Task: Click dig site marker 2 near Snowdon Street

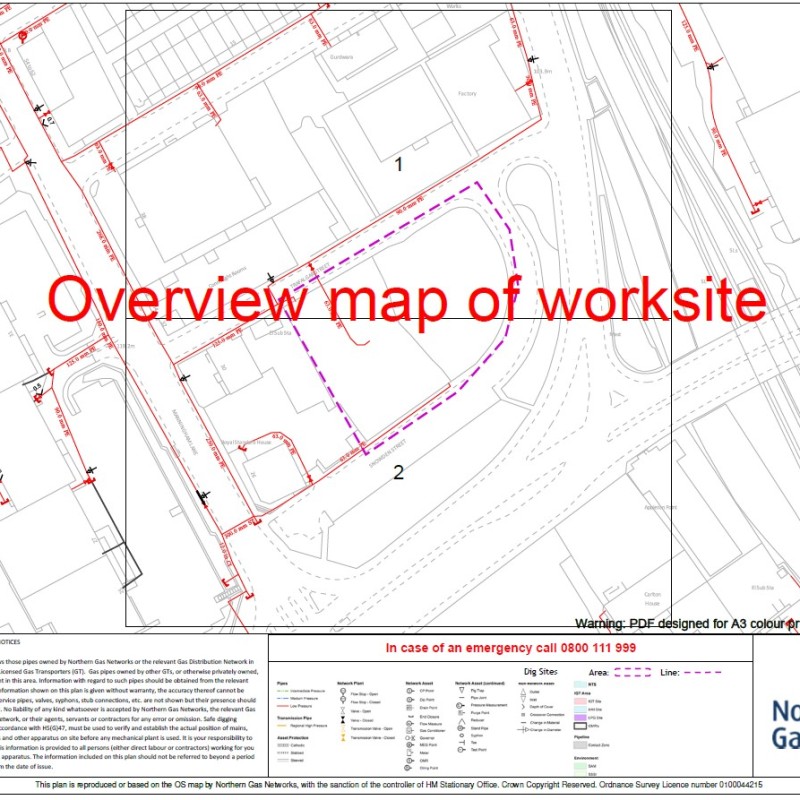Action: [x=397, y=470]
